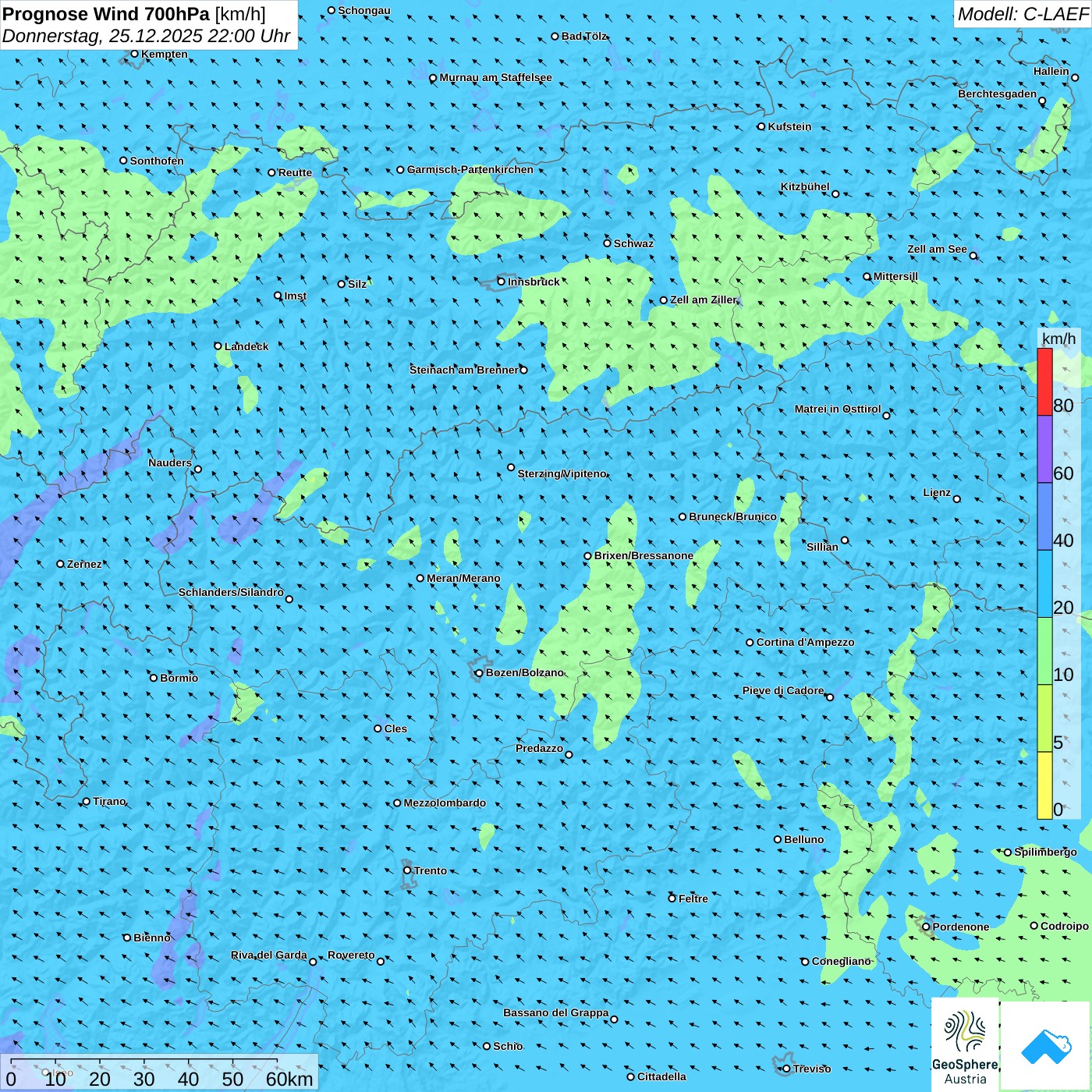
Task: Click the Feltre city marker
Action: pyautogui.click(x=672, y=899)
